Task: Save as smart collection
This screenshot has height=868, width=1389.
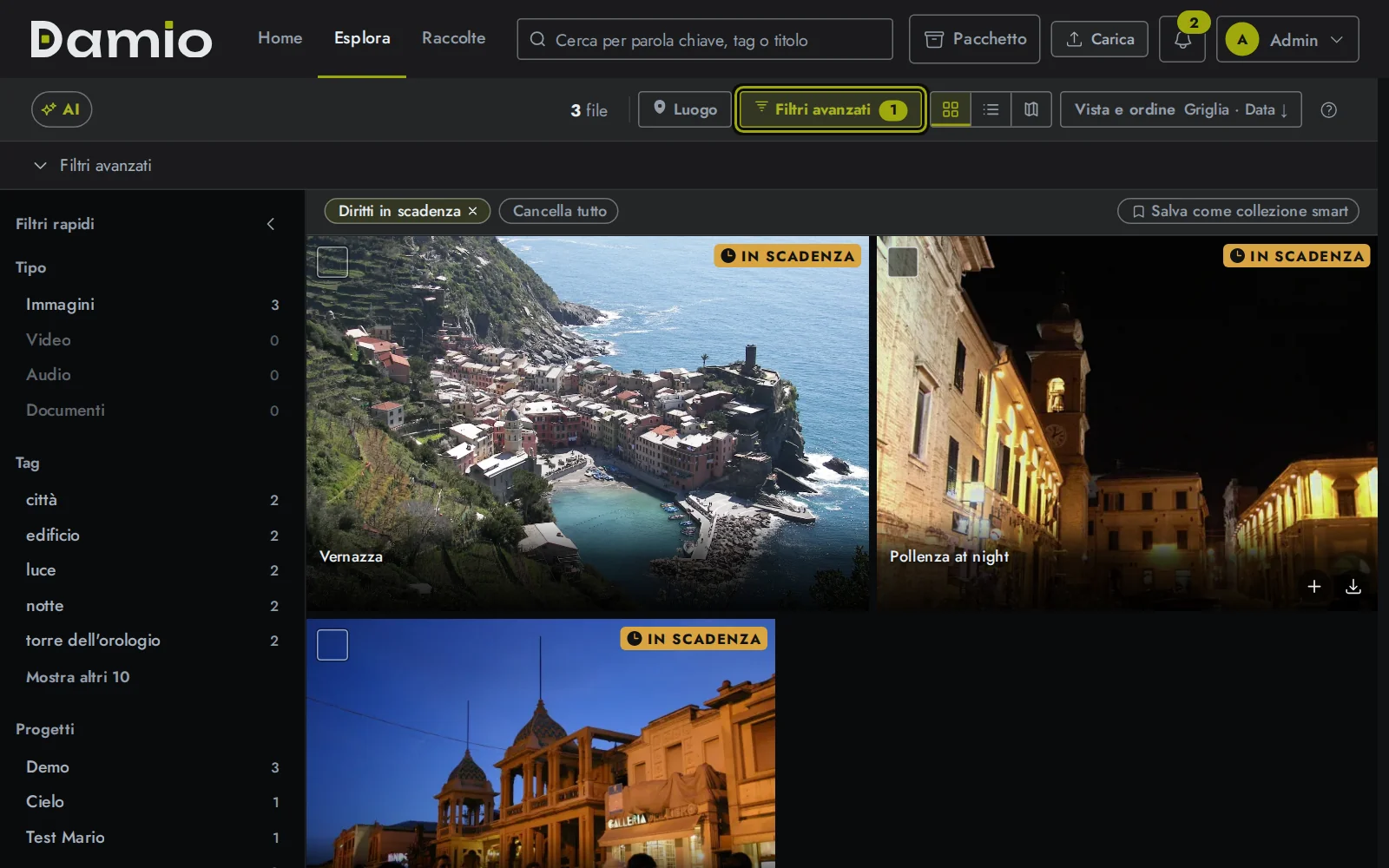Action: click(1239, 211)
